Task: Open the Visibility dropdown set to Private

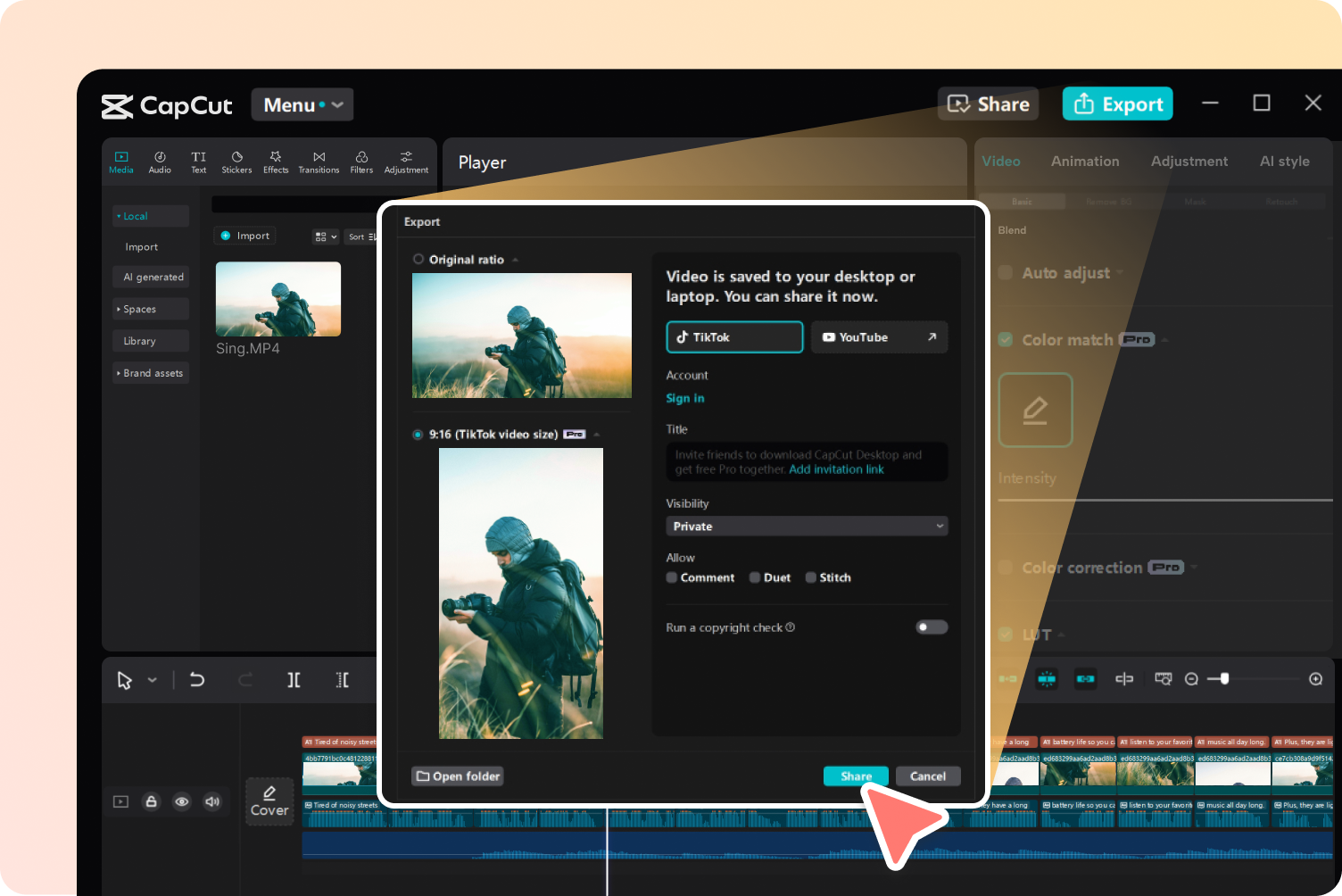Action: pos(807,527)
